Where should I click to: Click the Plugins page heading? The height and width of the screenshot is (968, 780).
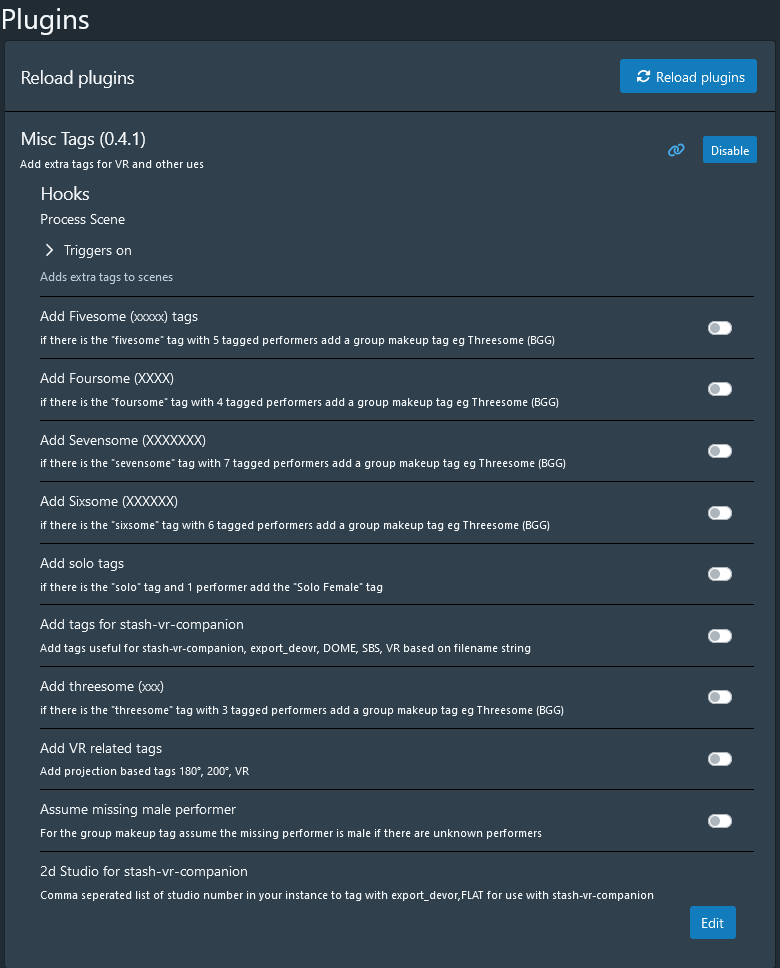tap(45, 19)
